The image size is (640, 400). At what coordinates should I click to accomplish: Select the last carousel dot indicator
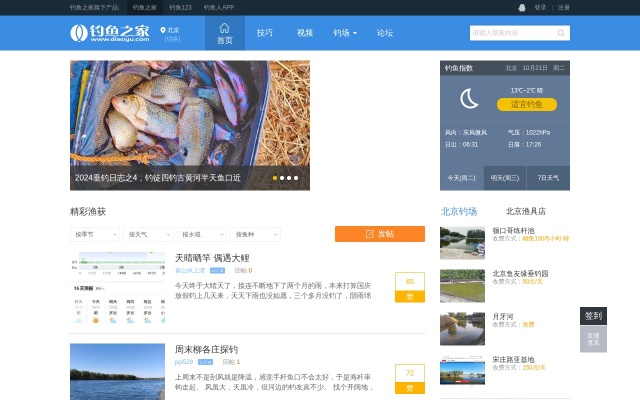pyautogui.click(x=296, y=178)
